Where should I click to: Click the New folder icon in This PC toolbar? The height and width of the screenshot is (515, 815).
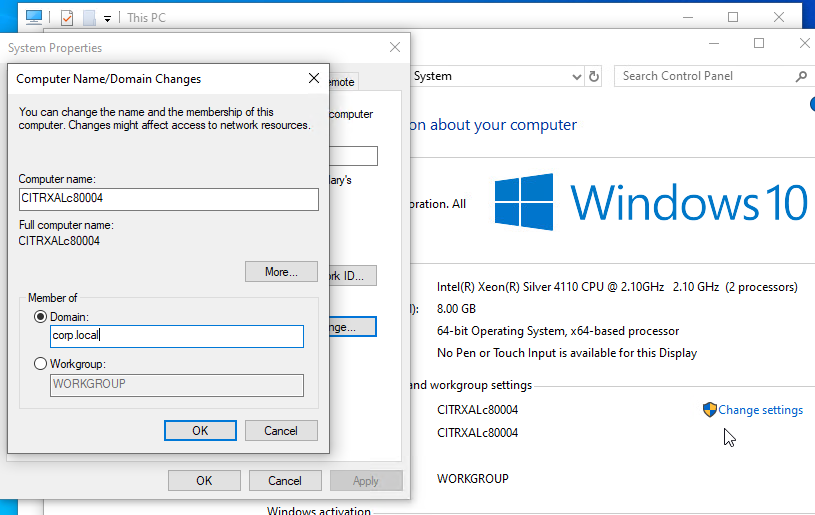(89, 18)
